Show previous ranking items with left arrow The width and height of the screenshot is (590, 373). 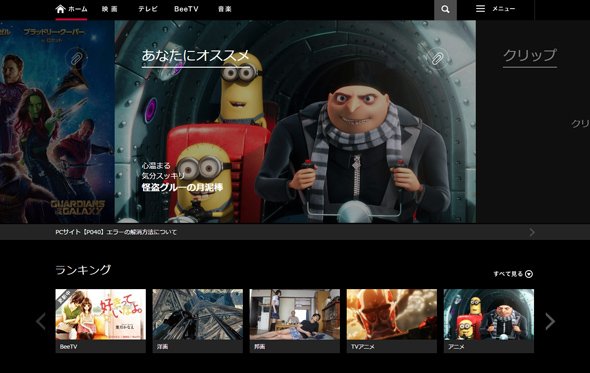(41, 321)
